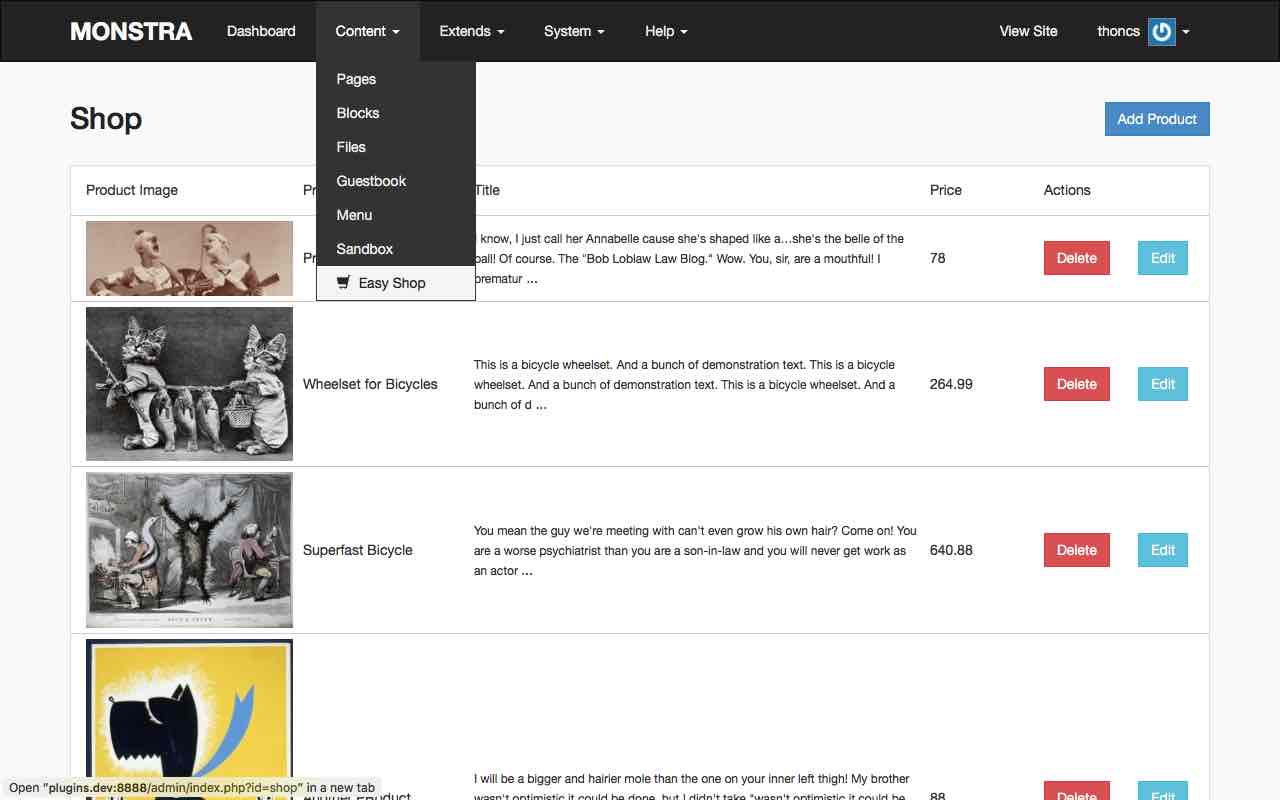Open Easy Shop from the Content menu
The width and height of the screenshot is (1280, 800).
(x=391, y=283)
